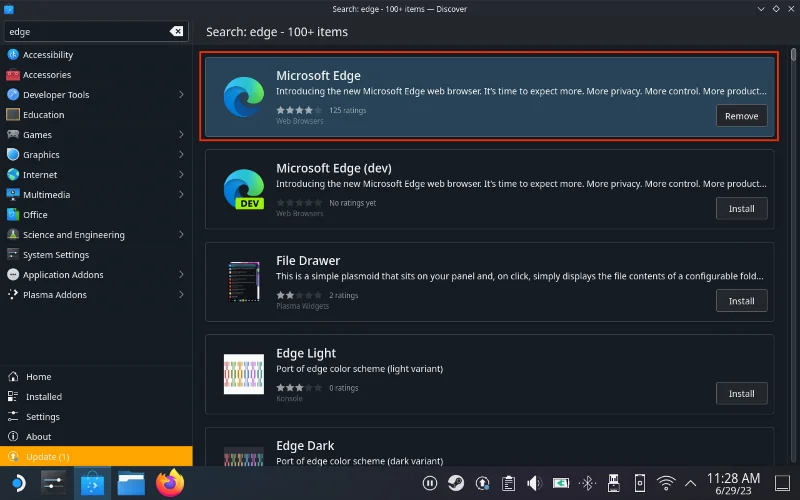Expand the Developer Tools category
800x500 pixels.
click(181, 95)
